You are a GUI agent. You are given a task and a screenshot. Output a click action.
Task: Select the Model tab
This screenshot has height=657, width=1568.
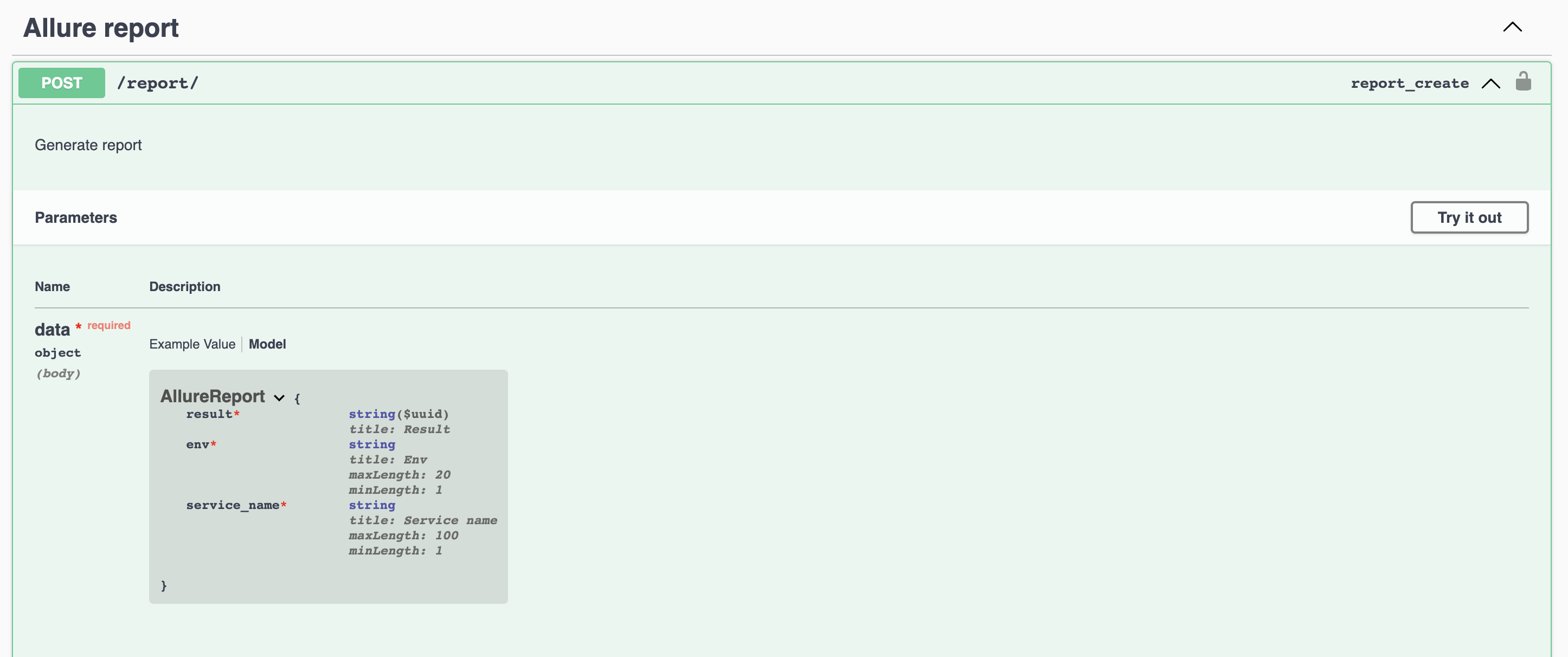coord(267,344)
